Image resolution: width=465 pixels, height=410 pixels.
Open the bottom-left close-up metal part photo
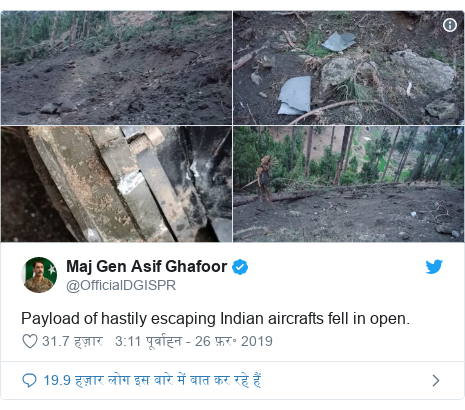(116, 184)
